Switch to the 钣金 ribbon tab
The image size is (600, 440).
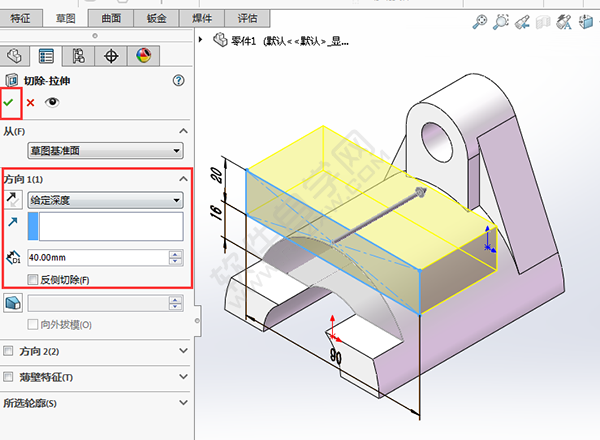point(157,18)
